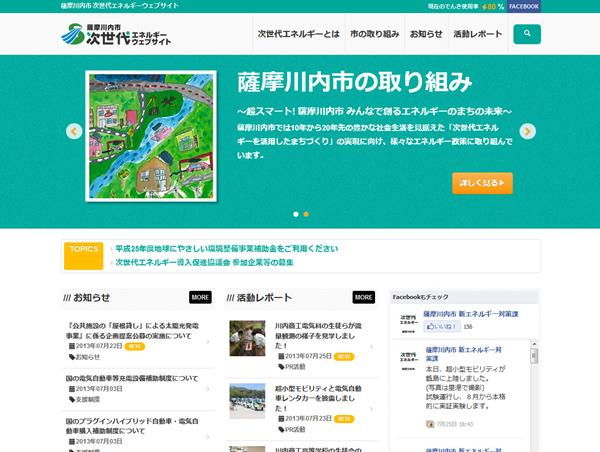Click Facebook いいね! like button
Viewport: 600px width, 452px height.
[x=442, y=326]
